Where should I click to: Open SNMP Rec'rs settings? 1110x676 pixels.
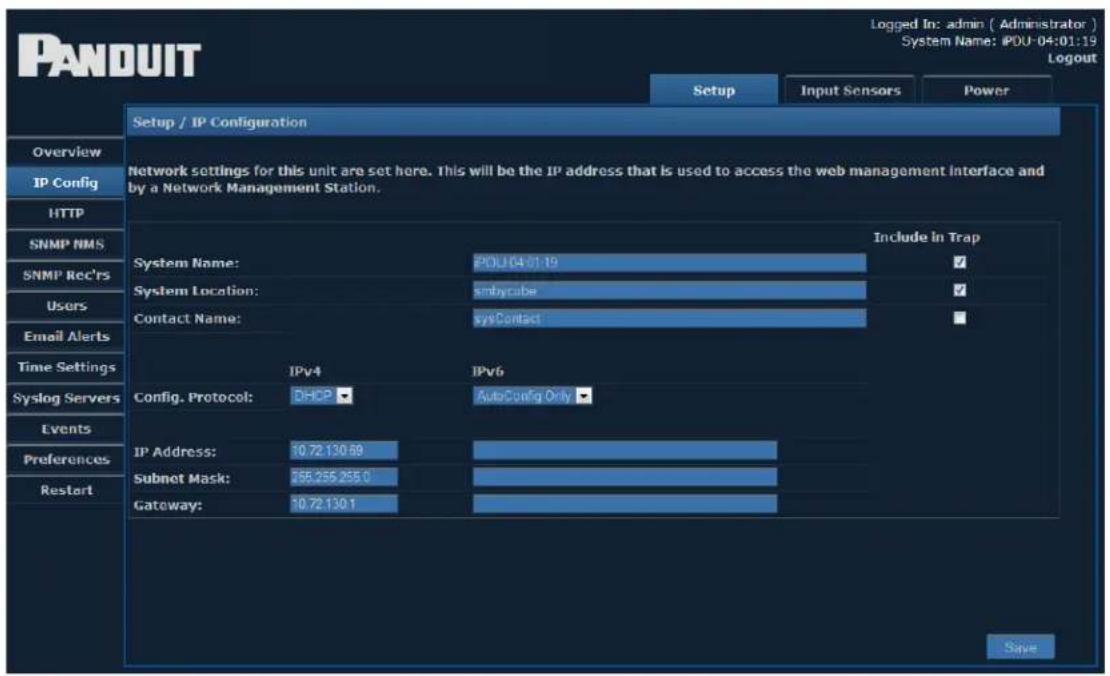click(x=66, y=275)
